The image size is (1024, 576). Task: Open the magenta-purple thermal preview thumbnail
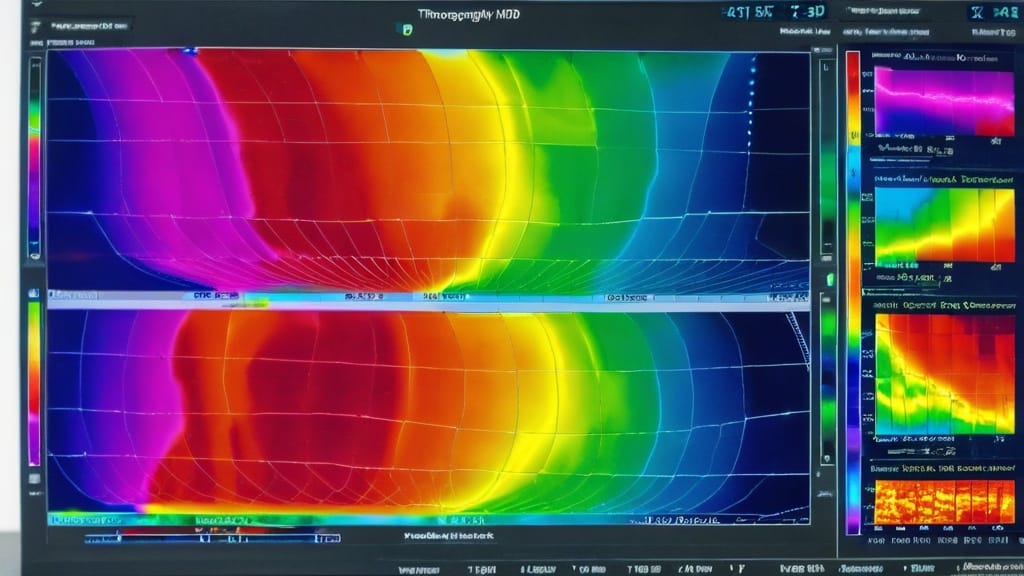click(x=944, y=101)
